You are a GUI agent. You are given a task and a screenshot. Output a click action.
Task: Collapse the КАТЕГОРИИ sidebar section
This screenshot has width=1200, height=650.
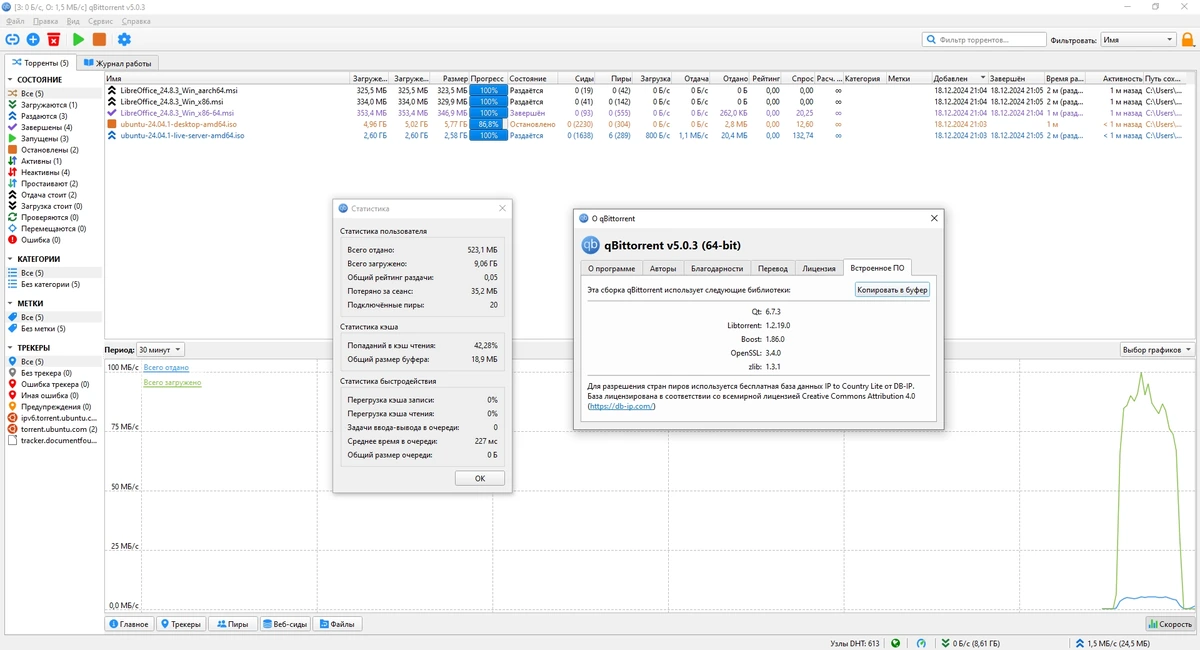coord(10,259)
